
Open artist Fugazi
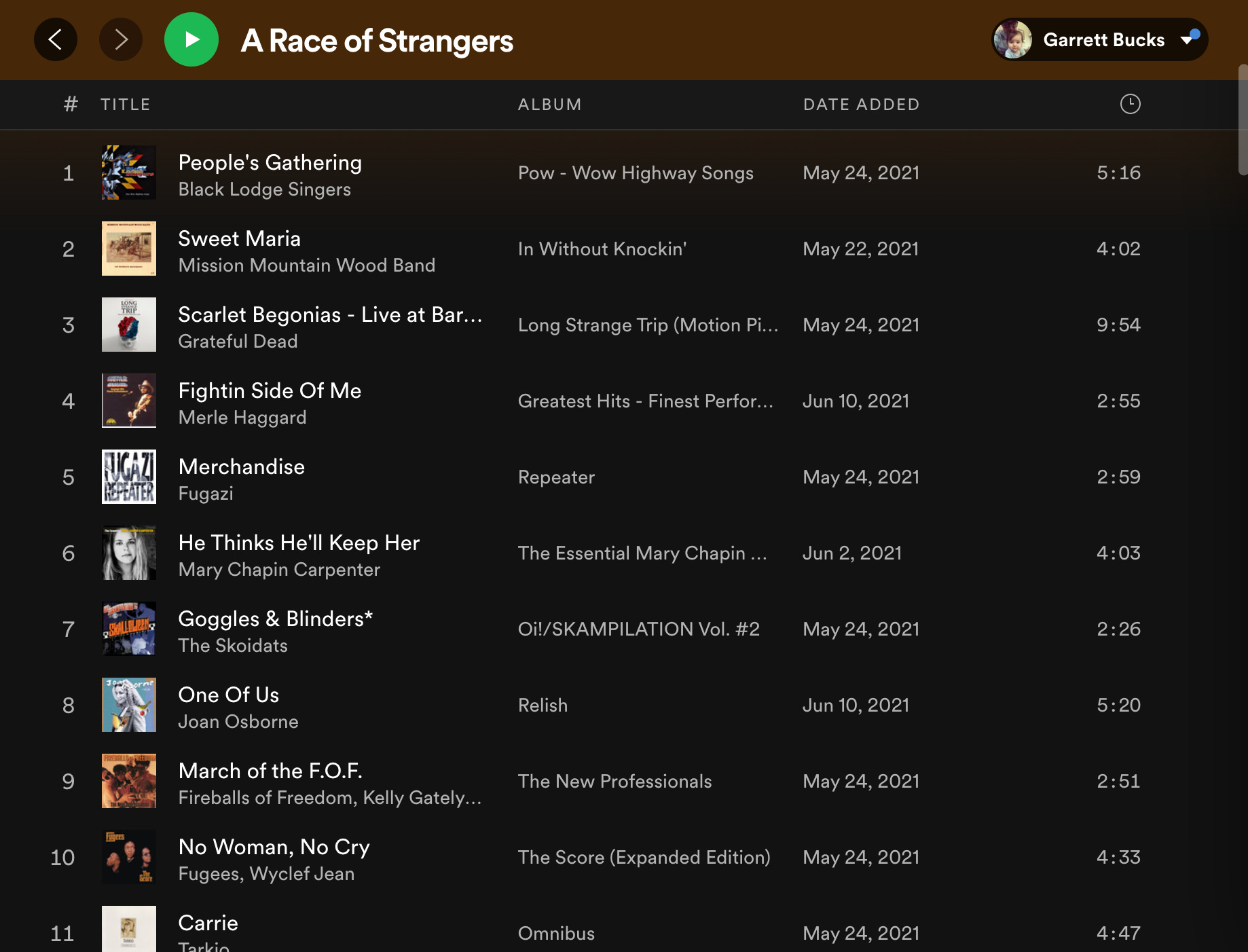[205, 494]
